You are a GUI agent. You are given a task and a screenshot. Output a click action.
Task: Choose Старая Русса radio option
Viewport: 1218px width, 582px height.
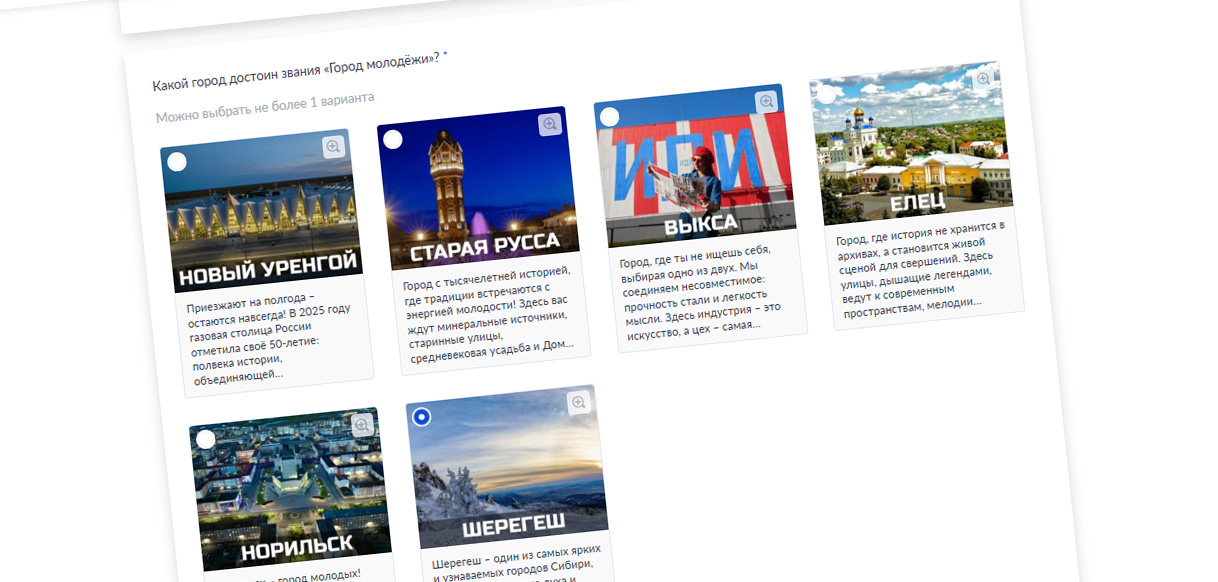click(393, 140)
